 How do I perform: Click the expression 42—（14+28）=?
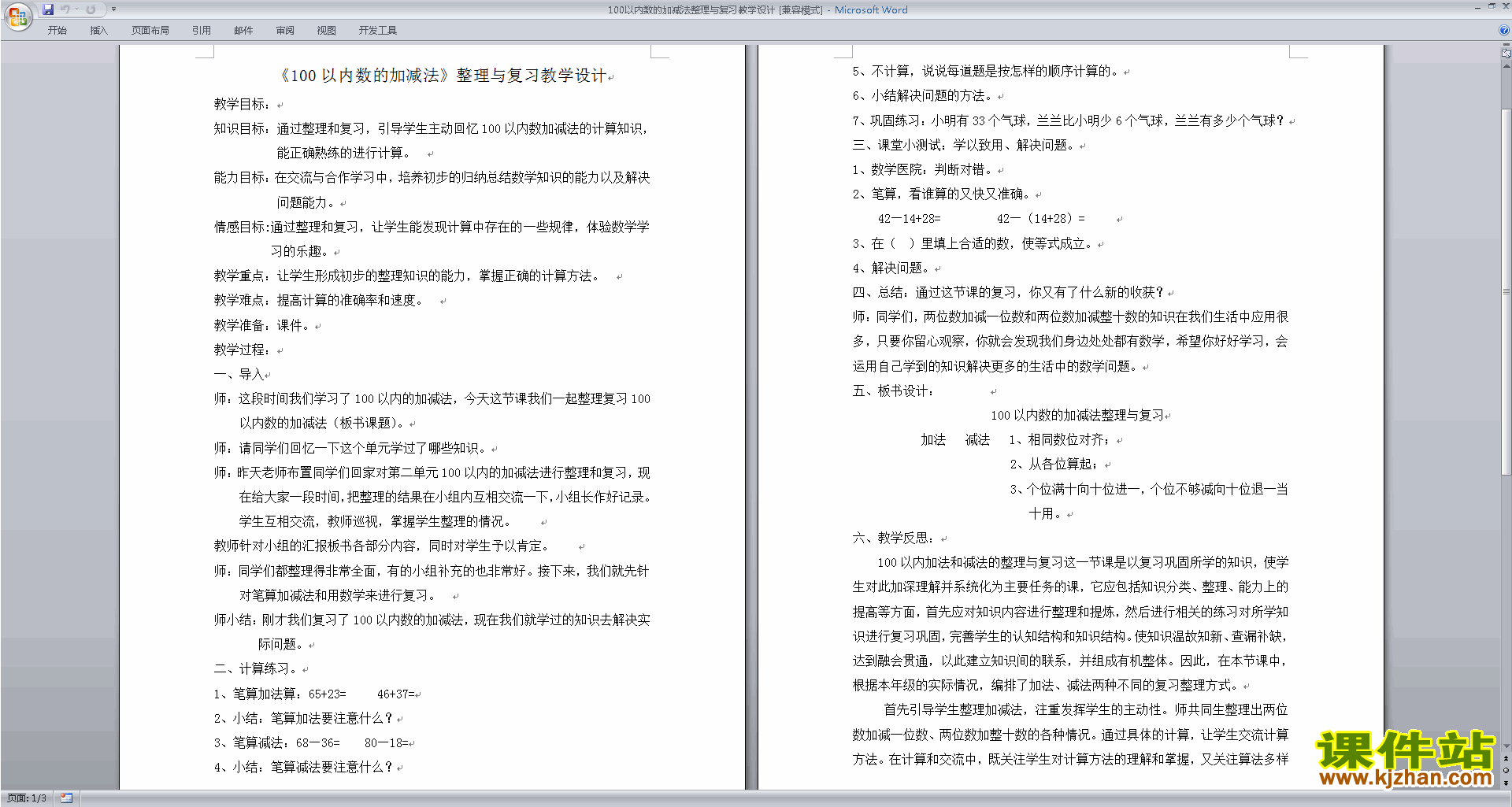pos(1040,219)
